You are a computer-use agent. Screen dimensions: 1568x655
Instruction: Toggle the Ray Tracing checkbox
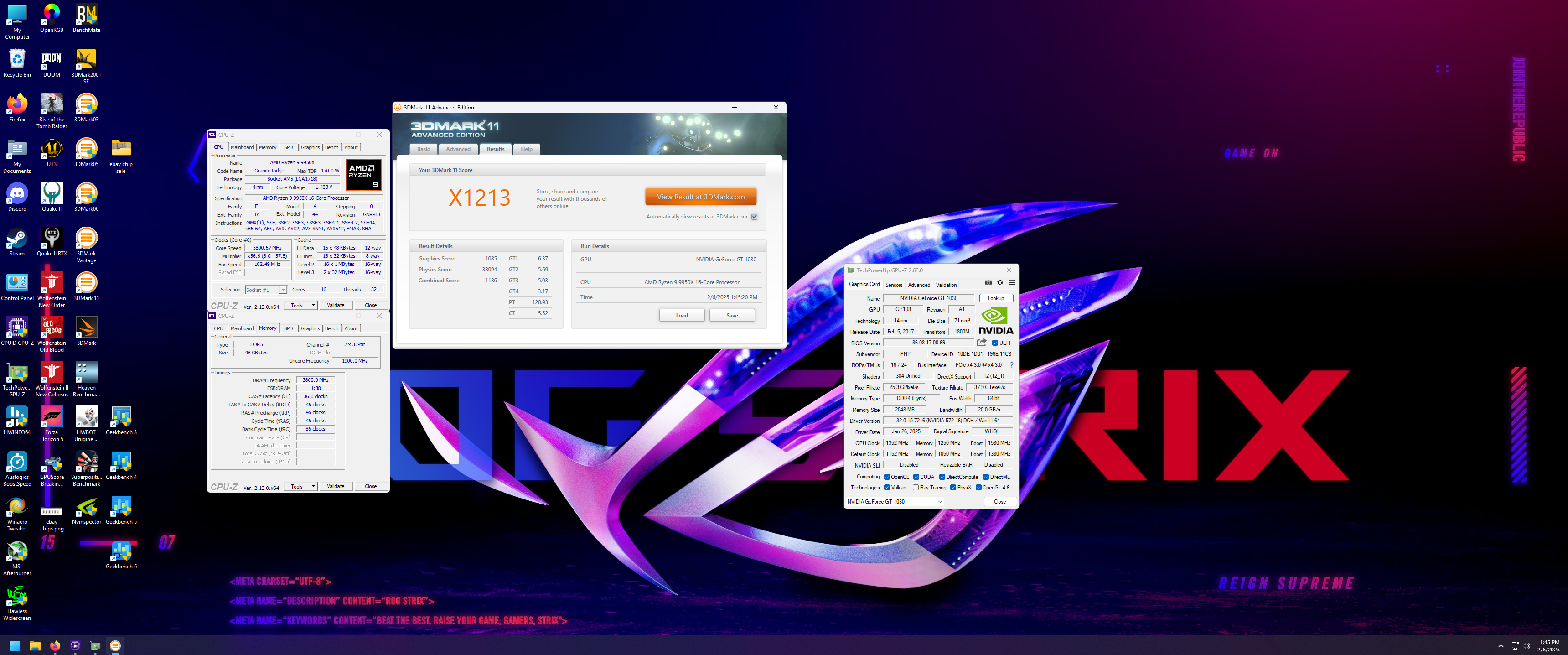coord(916,488)
